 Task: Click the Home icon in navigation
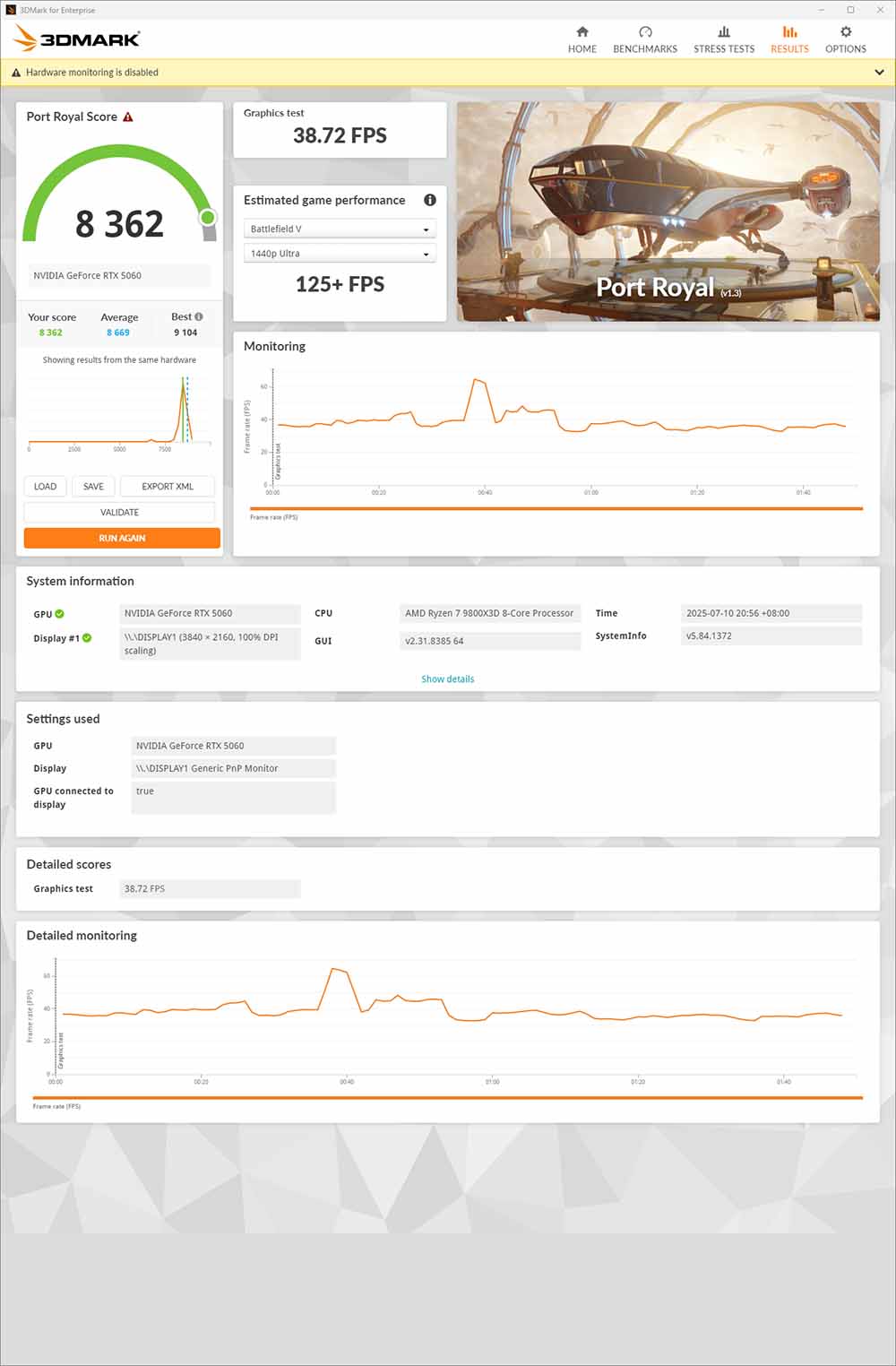(582, 32)
